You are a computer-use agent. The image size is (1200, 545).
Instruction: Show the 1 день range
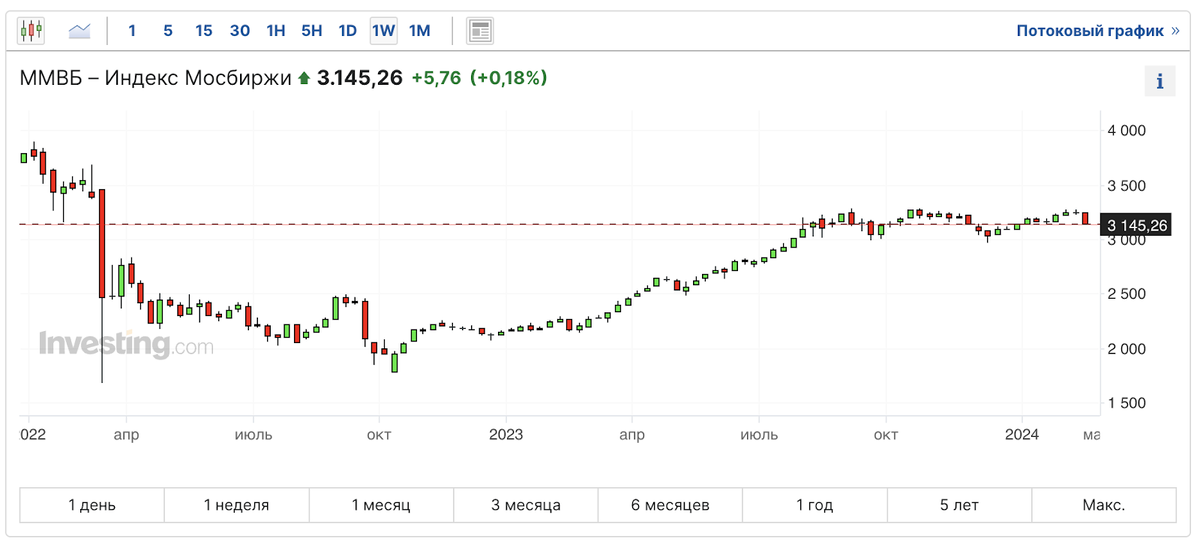coord(92,505)
